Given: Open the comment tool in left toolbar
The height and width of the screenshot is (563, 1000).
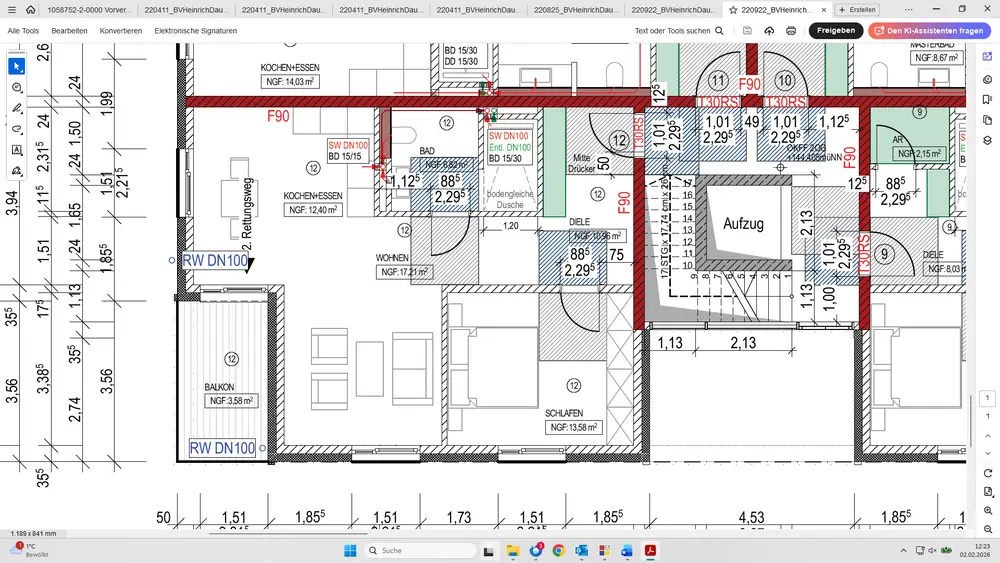Looking at the screenshot, I should (17, 87).
